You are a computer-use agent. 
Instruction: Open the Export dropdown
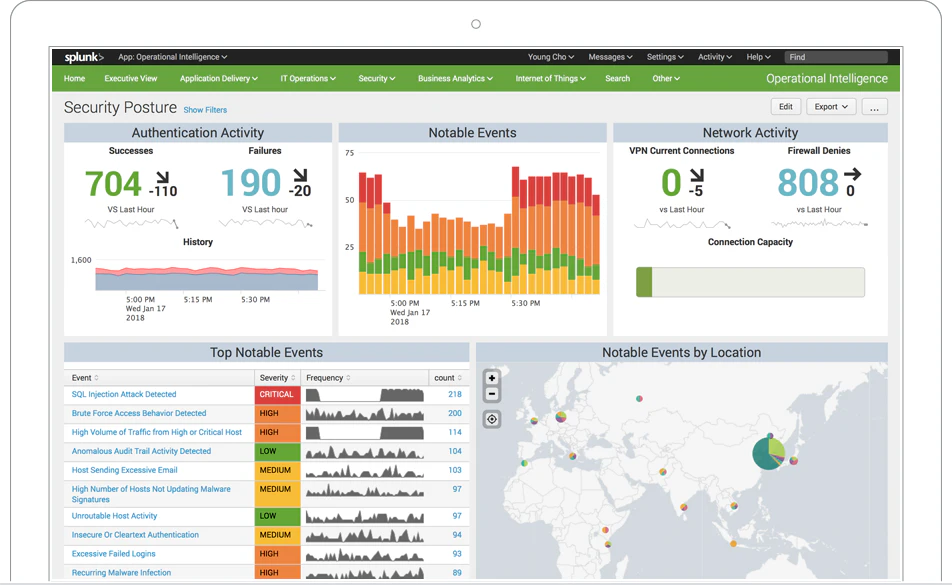831,106
